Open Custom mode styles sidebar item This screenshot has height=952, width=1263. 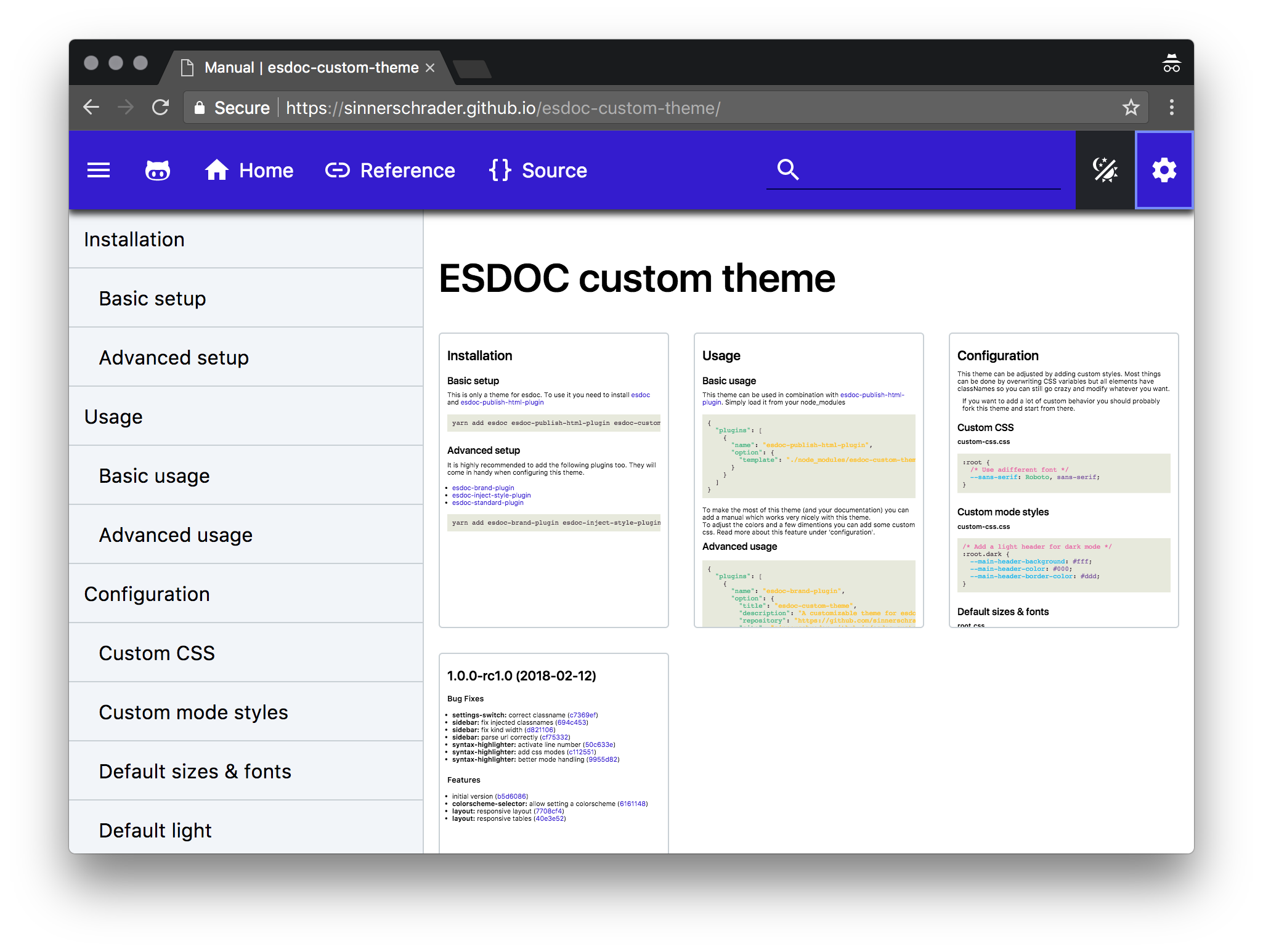(193, 712)
